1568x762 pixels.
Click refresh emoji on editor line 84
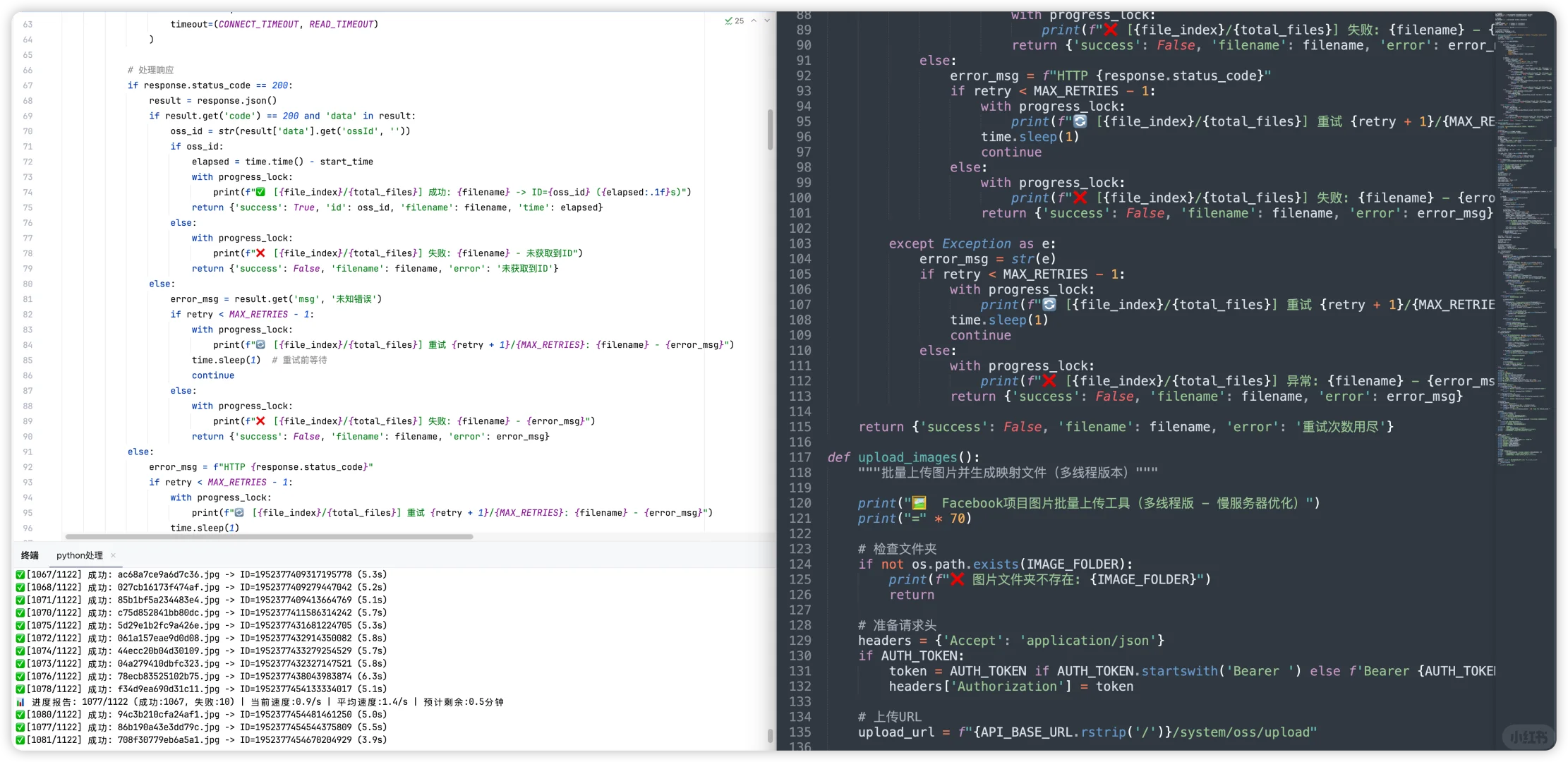click(260, 345)
